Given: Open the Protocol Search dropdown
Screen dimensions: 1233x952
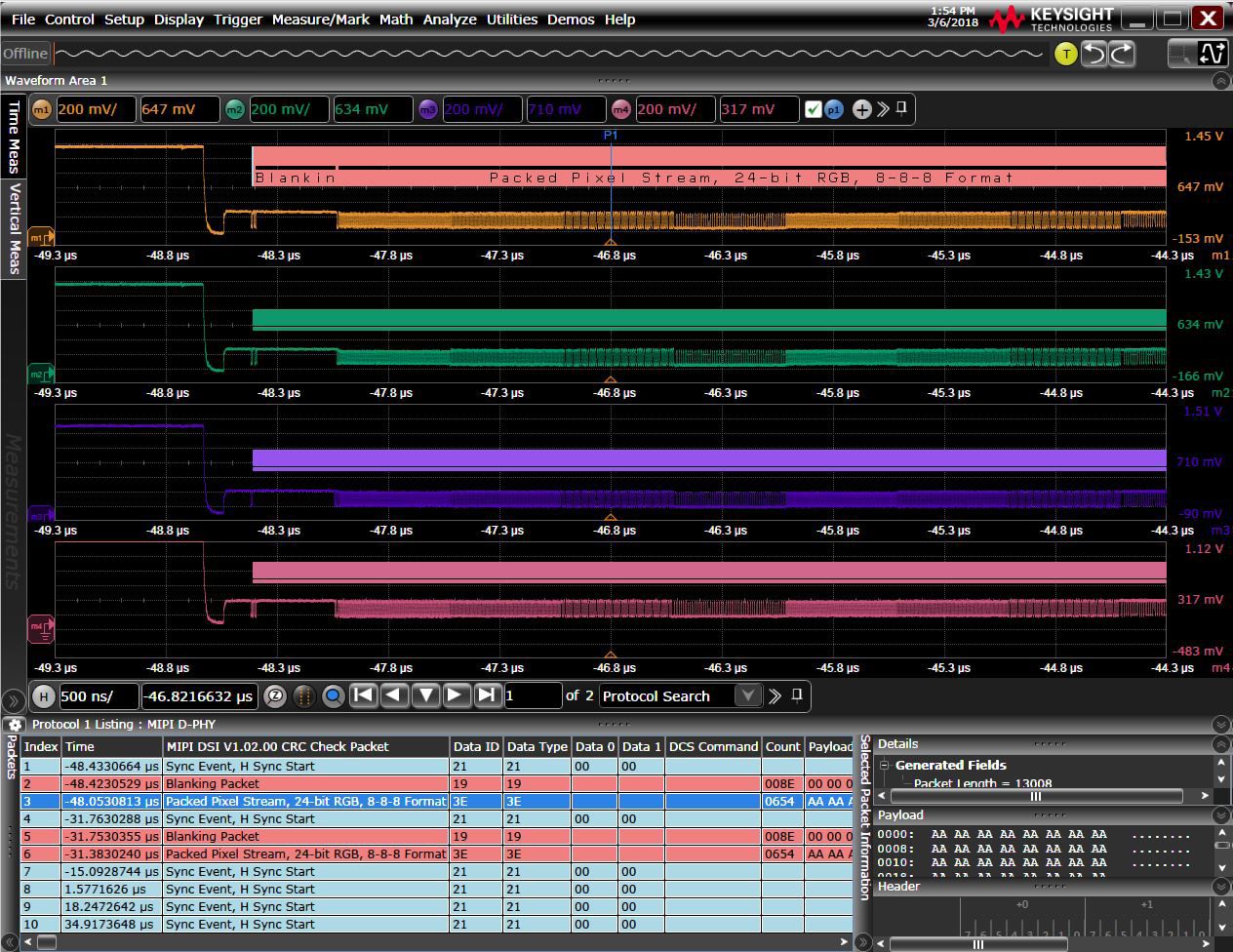Looking at the screenshot, I should click(747, 695).
